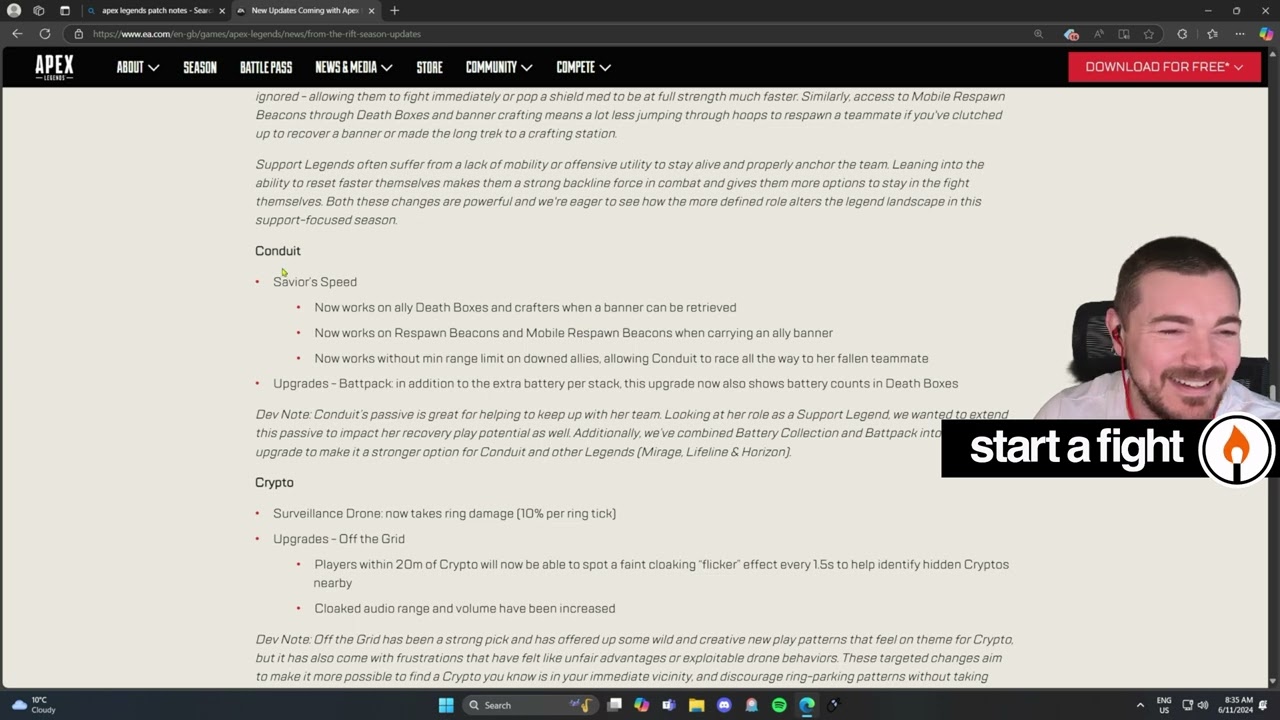This screenshot has width=1280, height=720.
Task: Click the Apex Legends logo
Action: [x=54, y=67]
